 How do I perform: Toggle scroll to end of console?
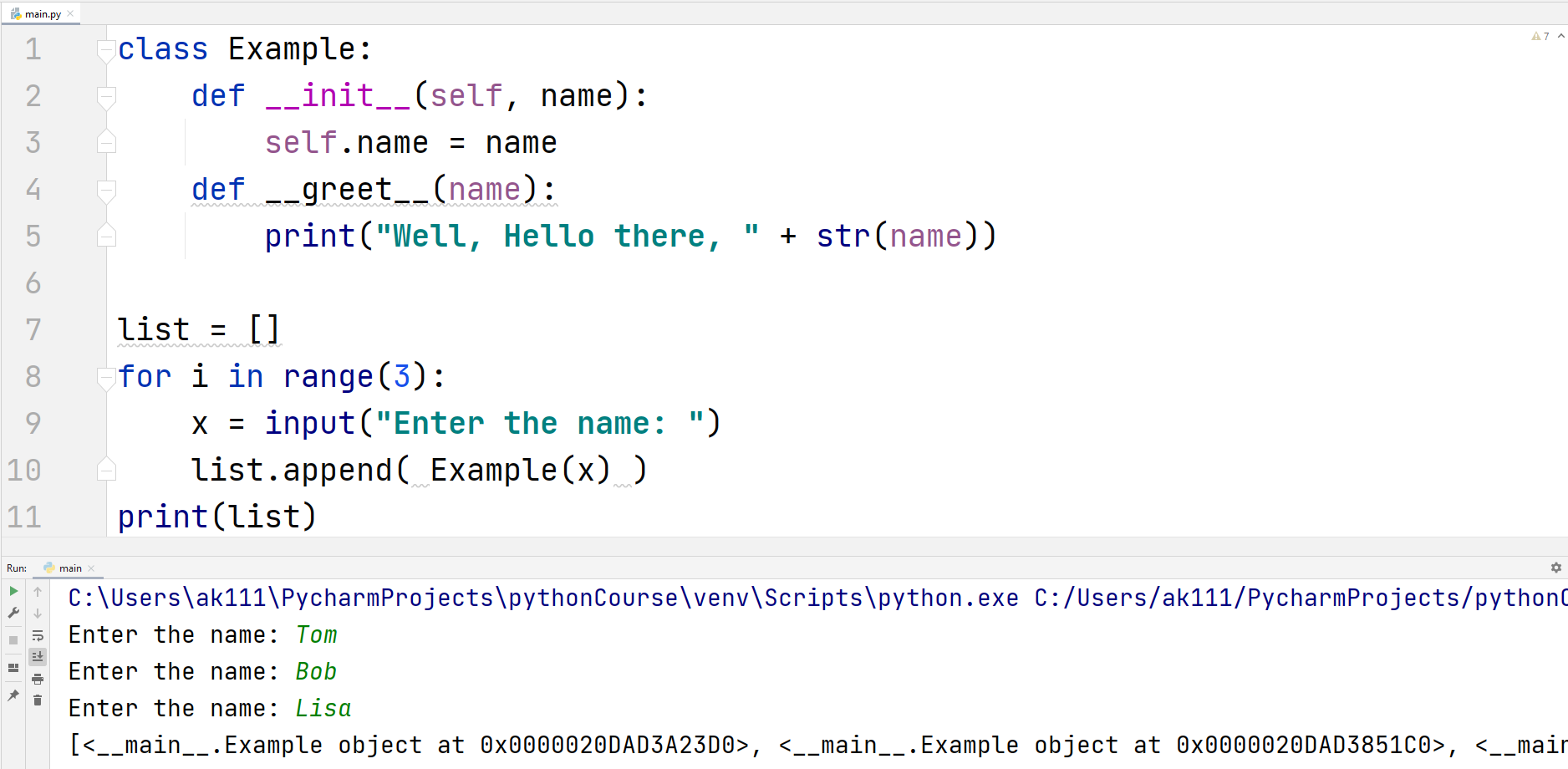click(x=38, y=657)
